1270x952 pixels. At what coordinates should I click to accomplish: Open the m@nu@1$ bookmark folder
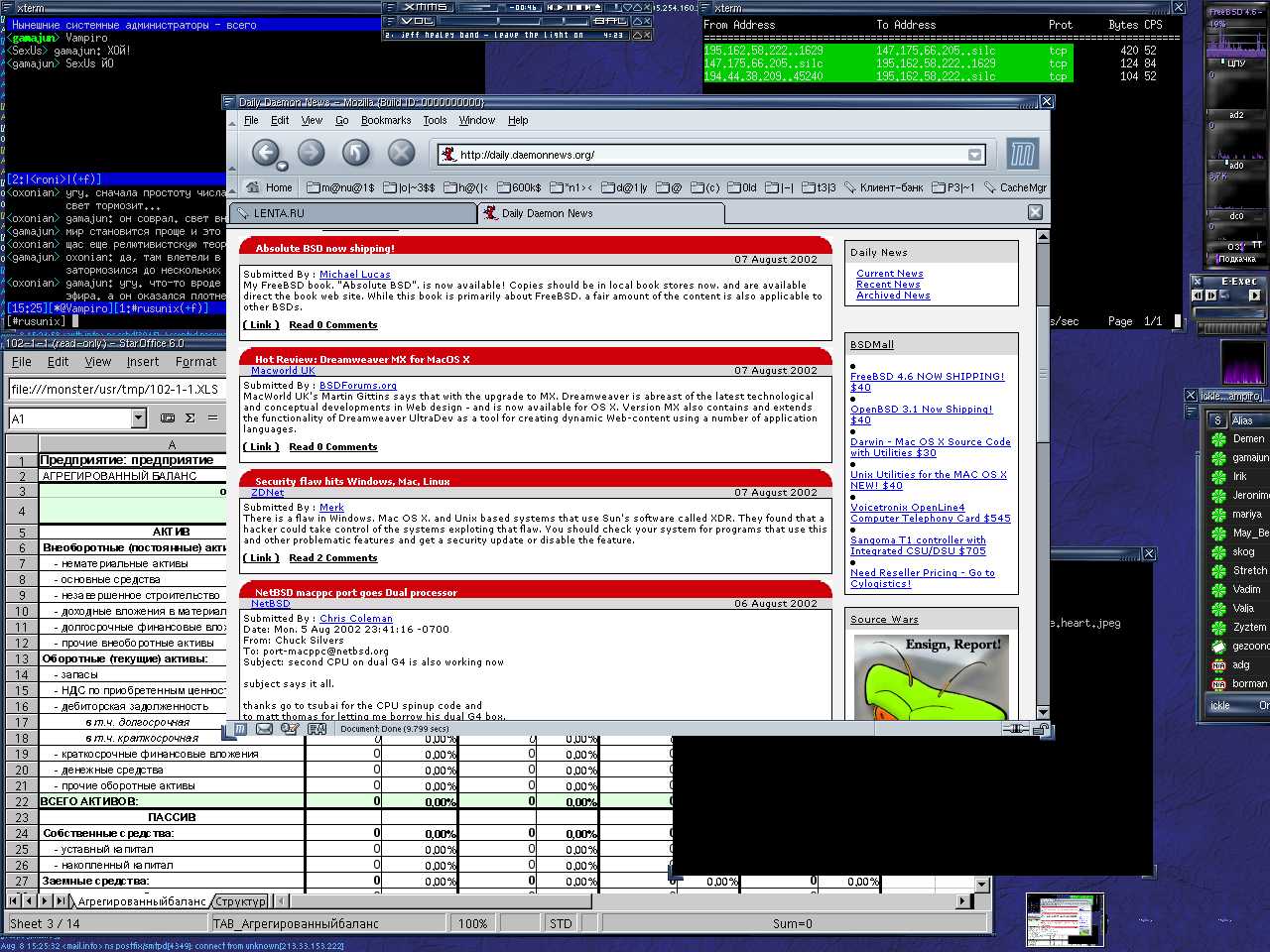341,187
